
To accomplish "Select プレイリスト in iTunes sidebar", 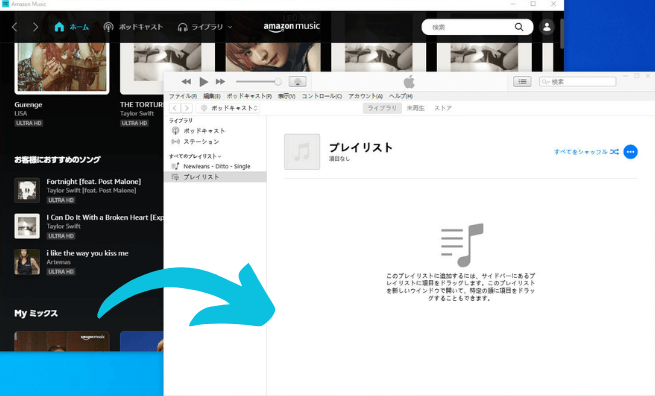I will (x=215, y=177).
